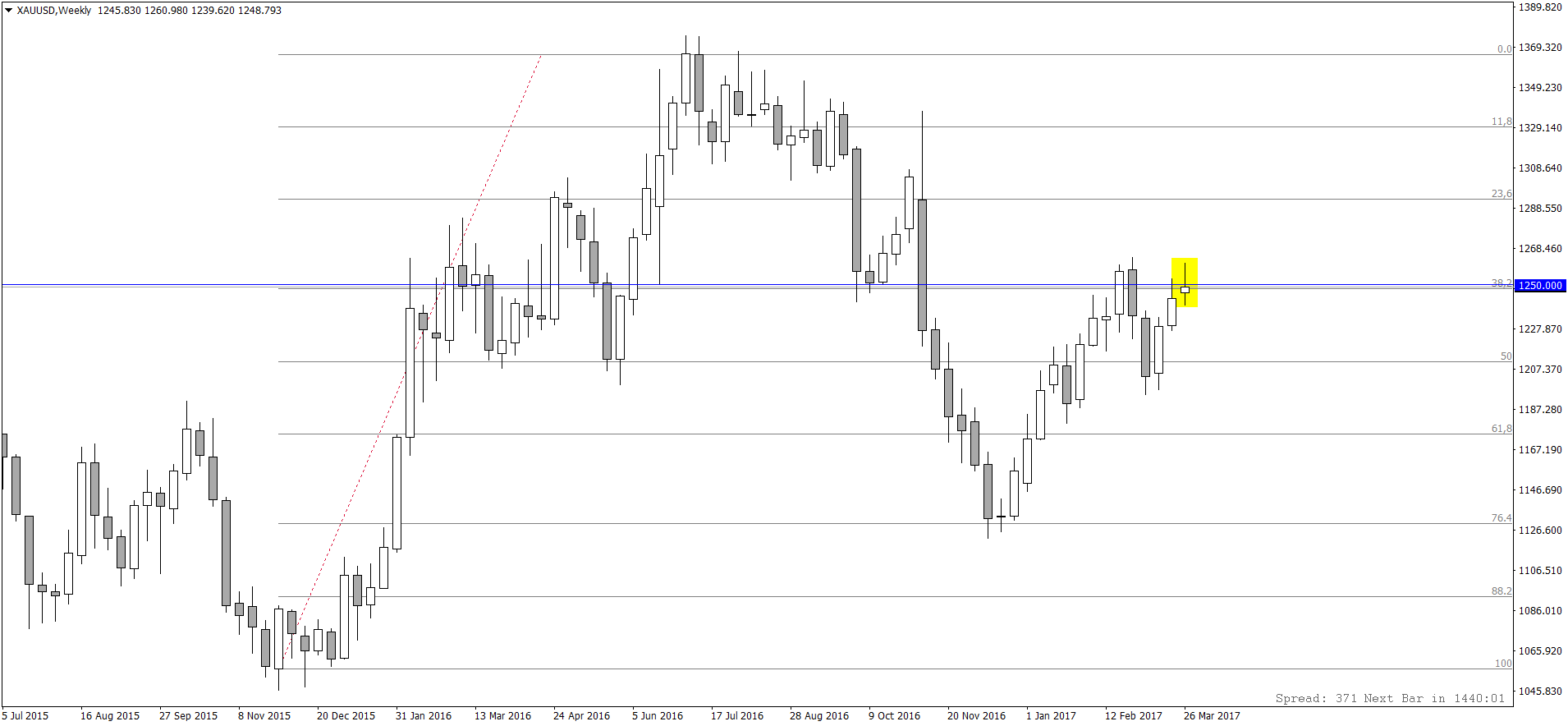Click the OHLC values 1245.830 1260.980 1239.620 1248.793
This screenshot has width=1568, height=726.
pos(190,11)
